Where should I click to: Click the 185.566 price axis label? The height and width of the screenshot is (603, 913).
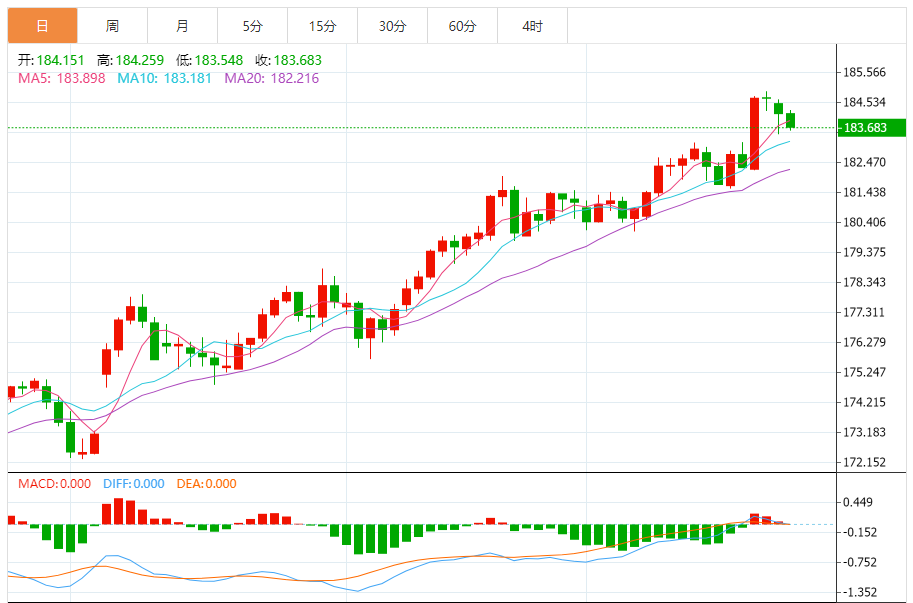pos(864,72)
